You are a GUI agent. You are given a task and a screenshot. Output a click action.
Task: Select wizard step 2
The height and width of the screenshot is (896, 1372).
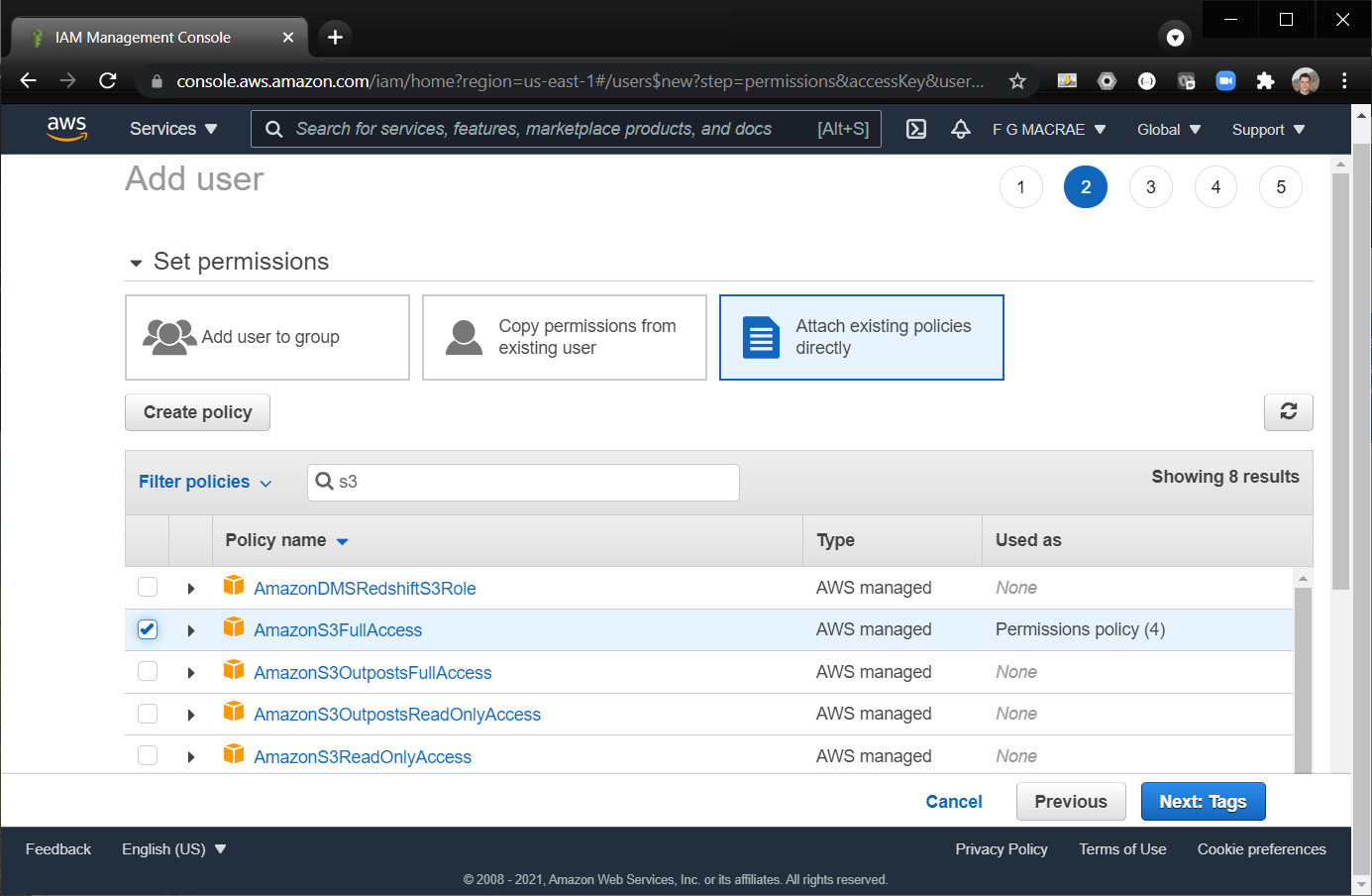tap(1086, 187)
